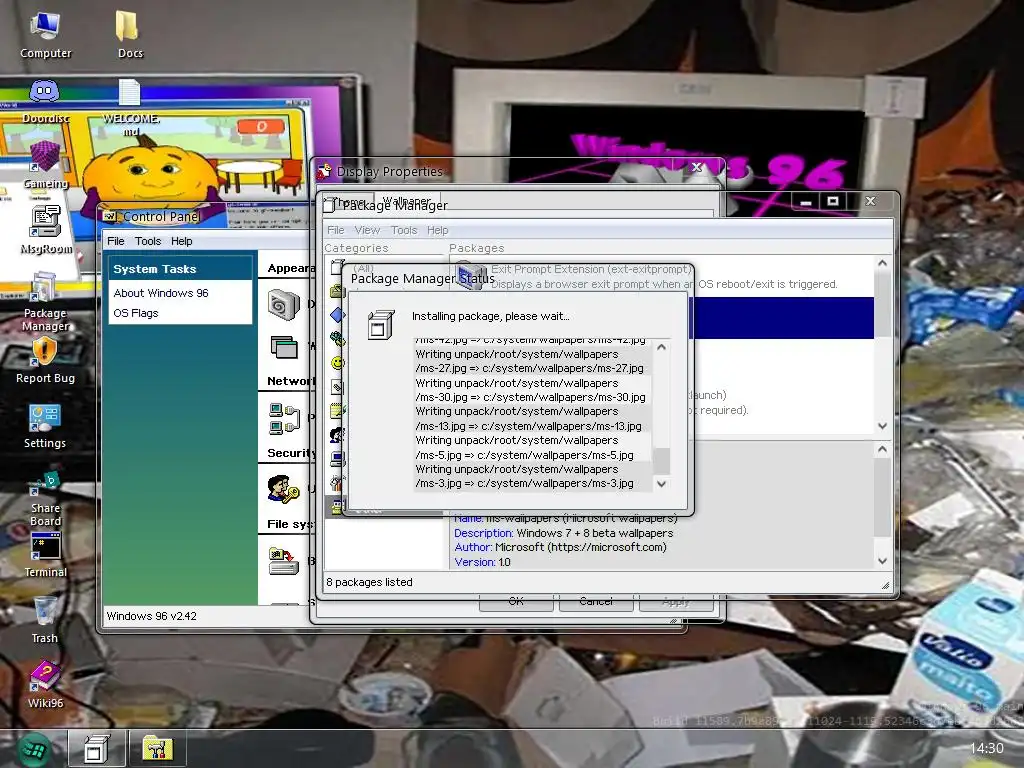This screenshot has height=768, width=1024.
Task: Click the ms-3.jpg log line
Action: 532,476
